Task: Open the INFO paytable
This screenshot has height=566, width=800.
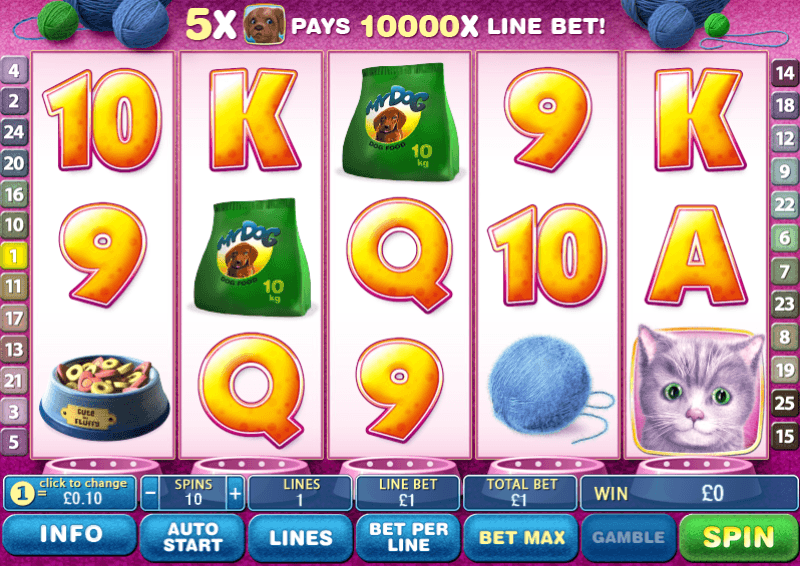Action: coord(70,534)
